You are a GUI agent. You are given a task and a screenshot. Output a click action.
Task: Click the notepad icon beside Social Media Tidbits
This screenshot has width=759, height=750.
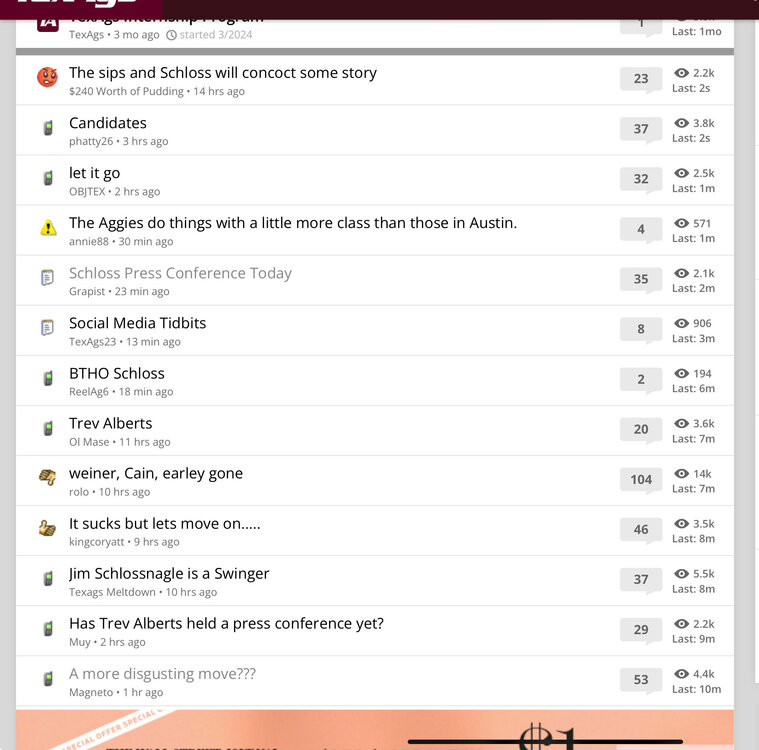pos(47,327)
